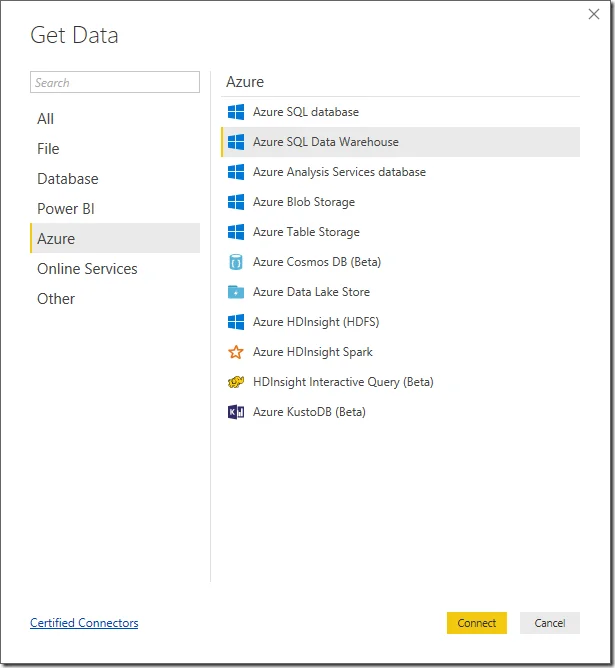Select the All category
The image size is (615, 668).
pos(46,119)
